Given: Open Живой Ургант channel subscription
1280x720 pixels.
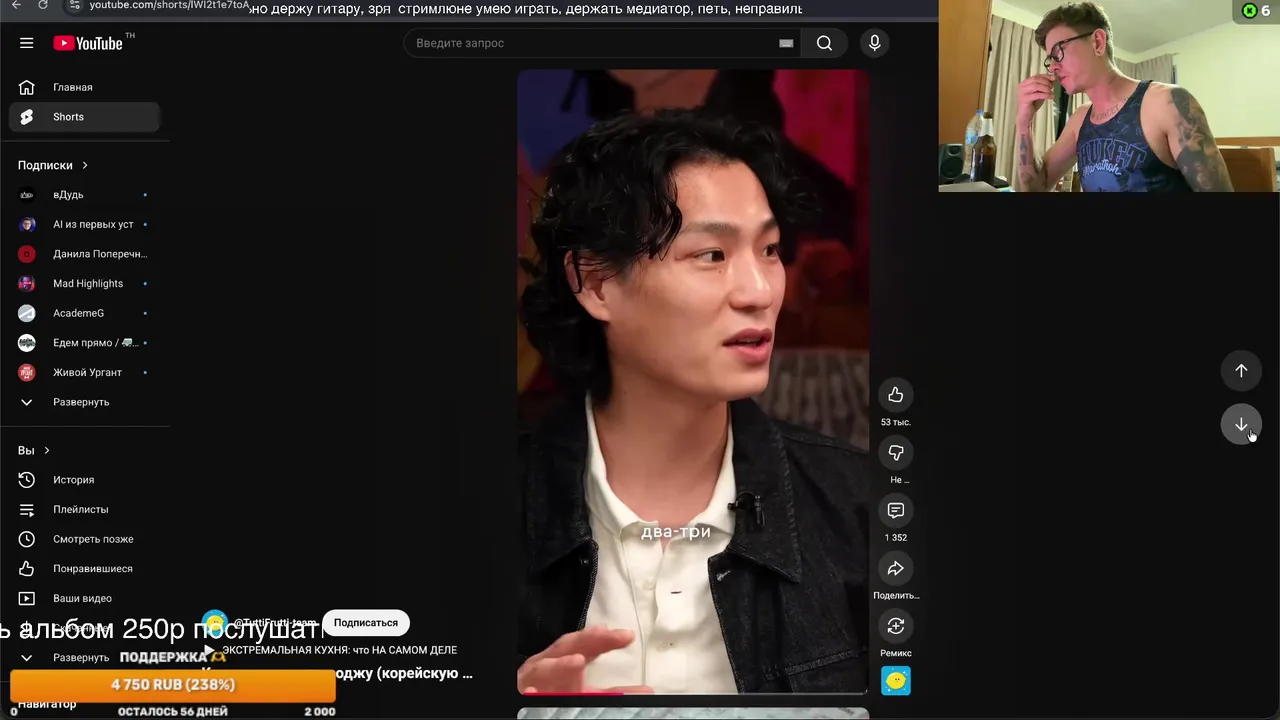Looking at the screenshot, I should 85,372.
